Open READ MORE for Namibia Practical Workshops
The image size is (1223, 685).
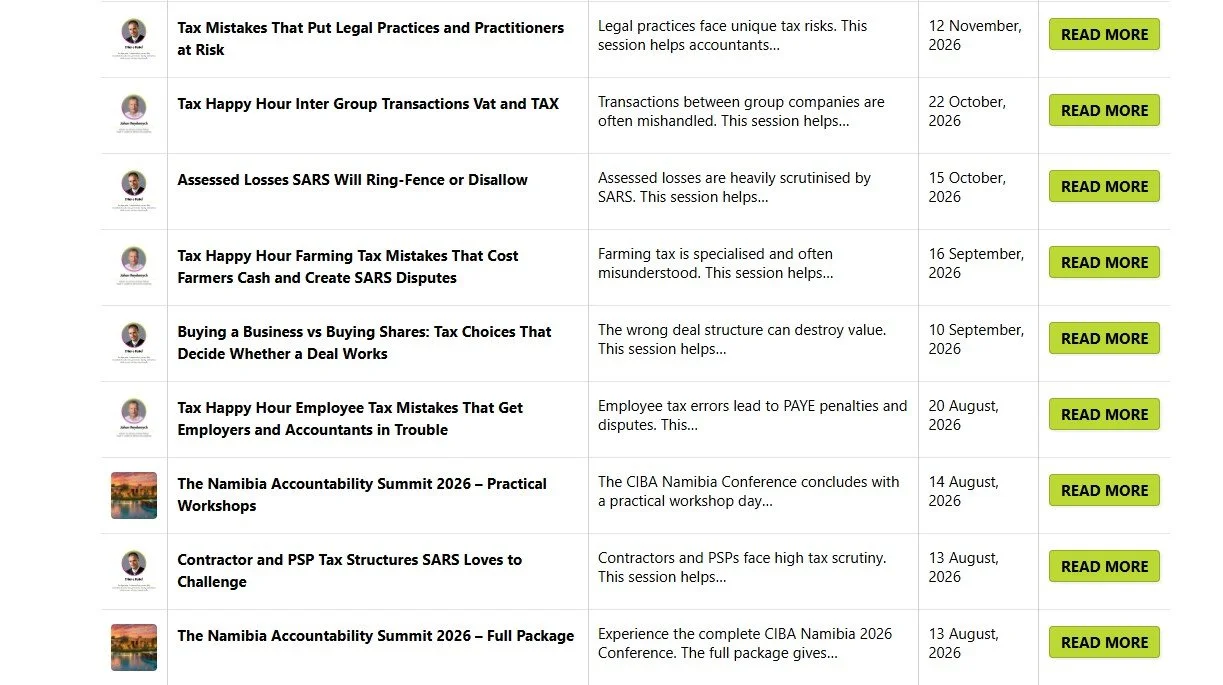[x=1104, y=490]
